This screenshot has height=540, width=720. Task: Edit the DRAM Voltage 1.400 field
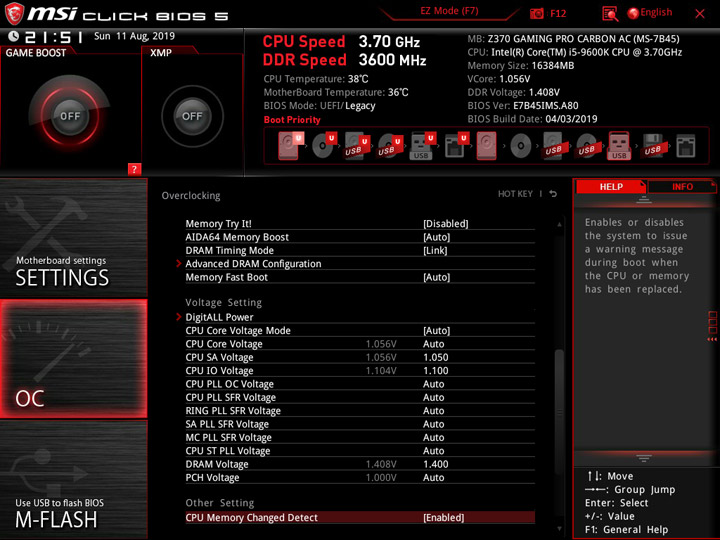point(436,464)
